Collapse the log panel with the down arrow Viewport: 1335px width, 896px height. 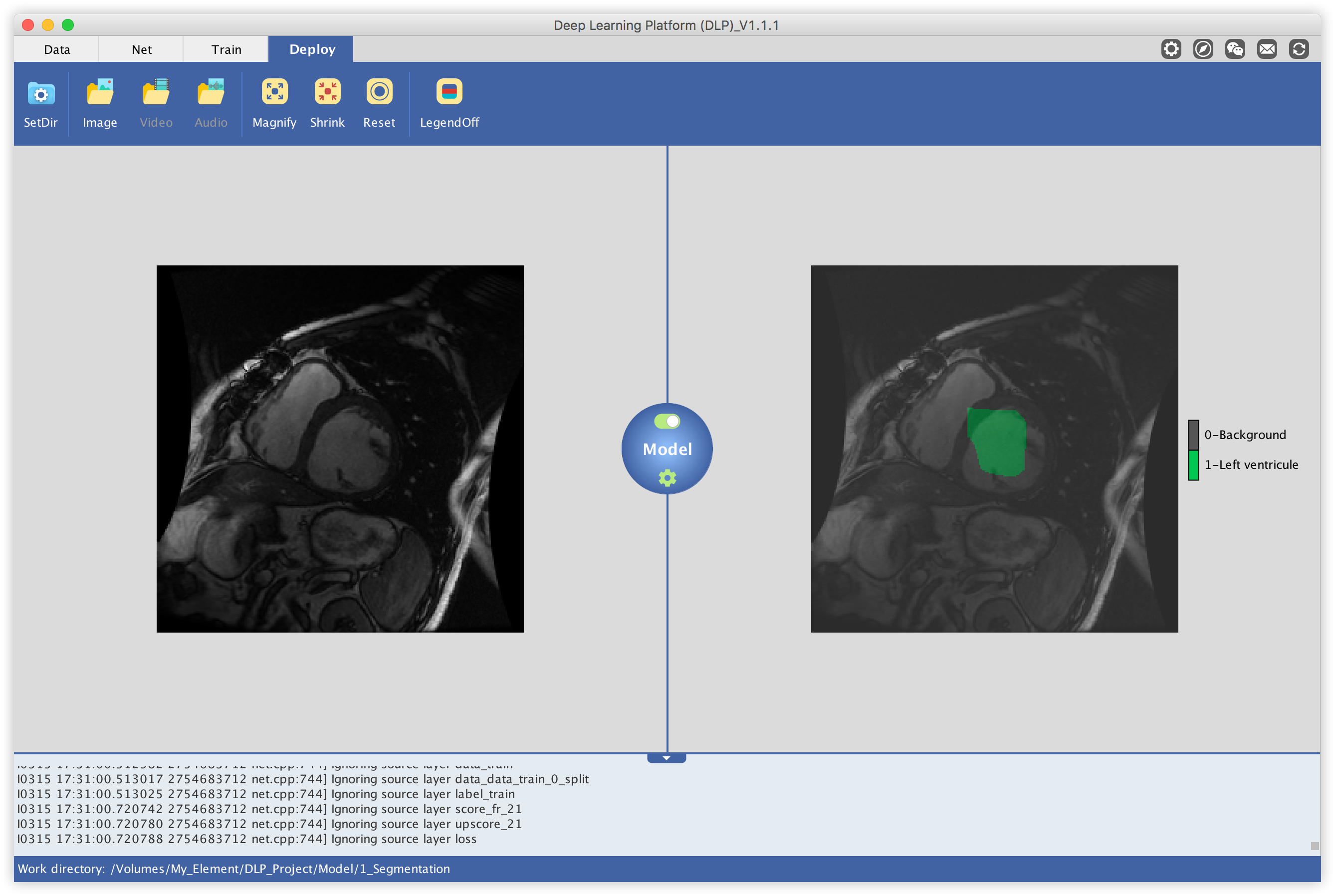(666, 758)
